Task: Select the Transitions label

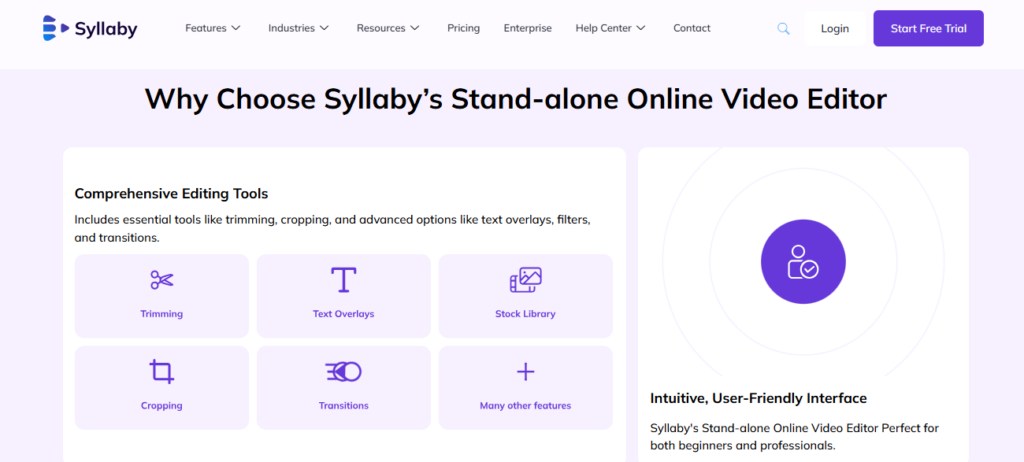Action: [344, 406]
